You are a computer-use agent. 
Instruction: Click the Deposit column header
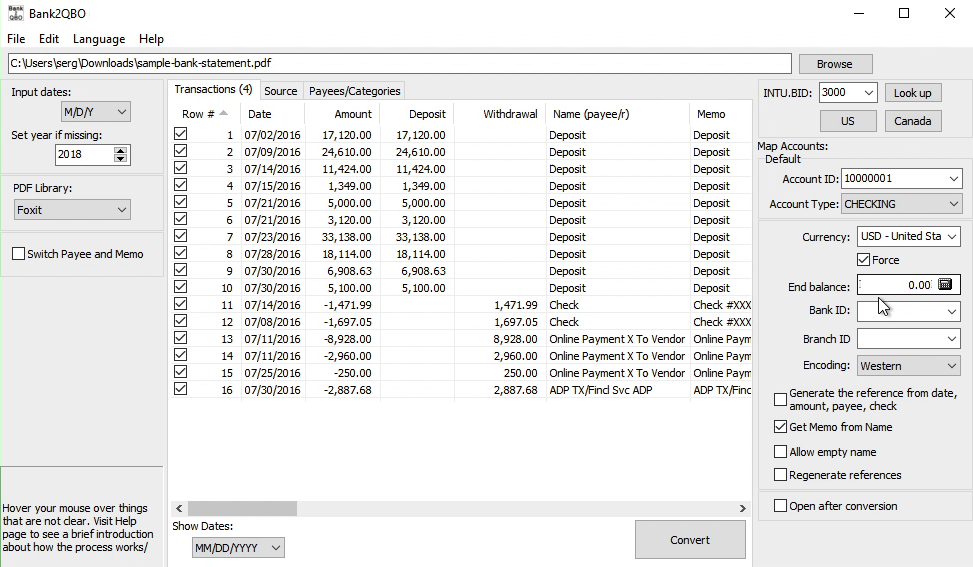[417, 114]
